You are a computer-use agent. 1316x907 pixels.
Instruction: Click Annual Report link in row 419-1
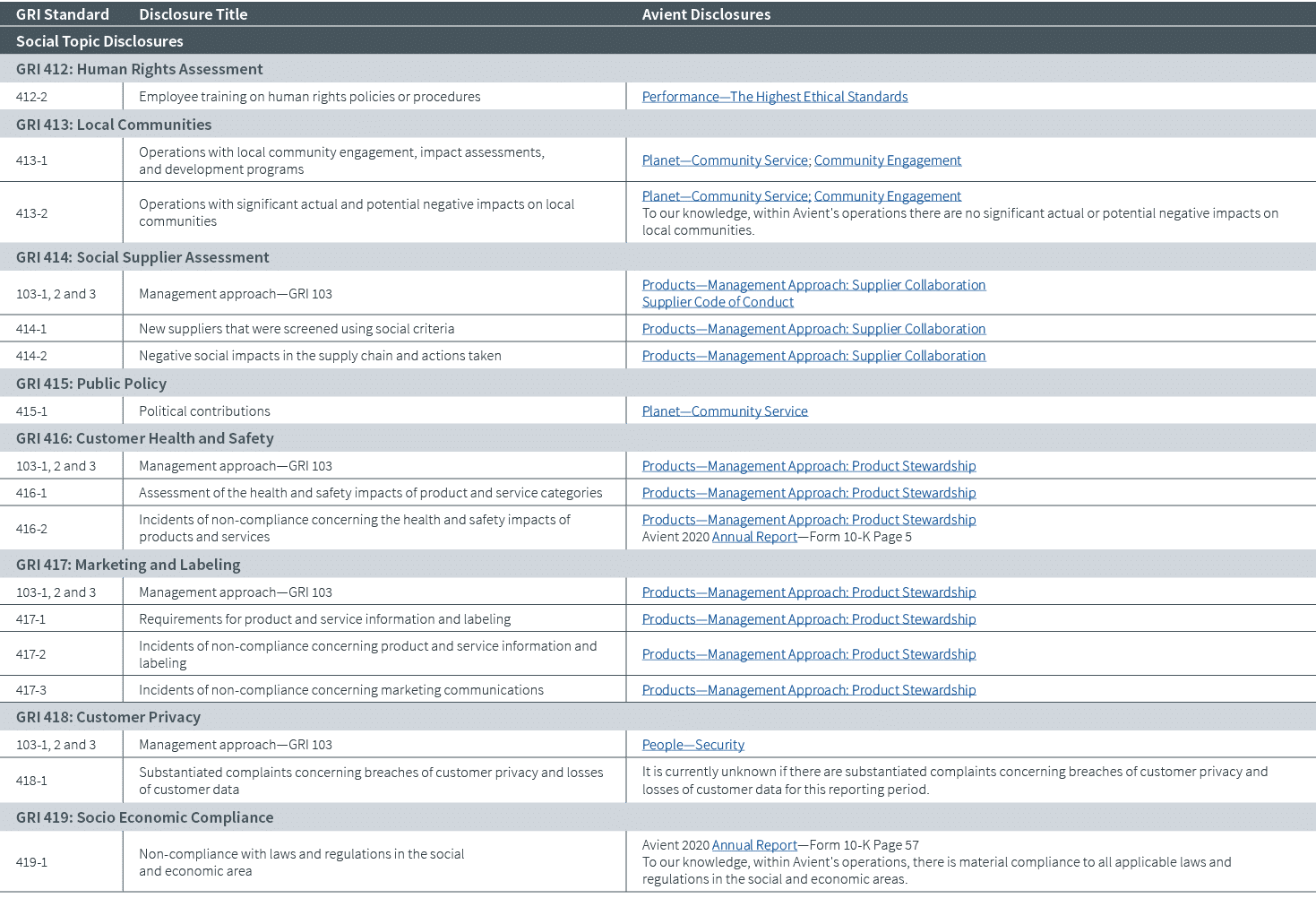pos(754,845)
